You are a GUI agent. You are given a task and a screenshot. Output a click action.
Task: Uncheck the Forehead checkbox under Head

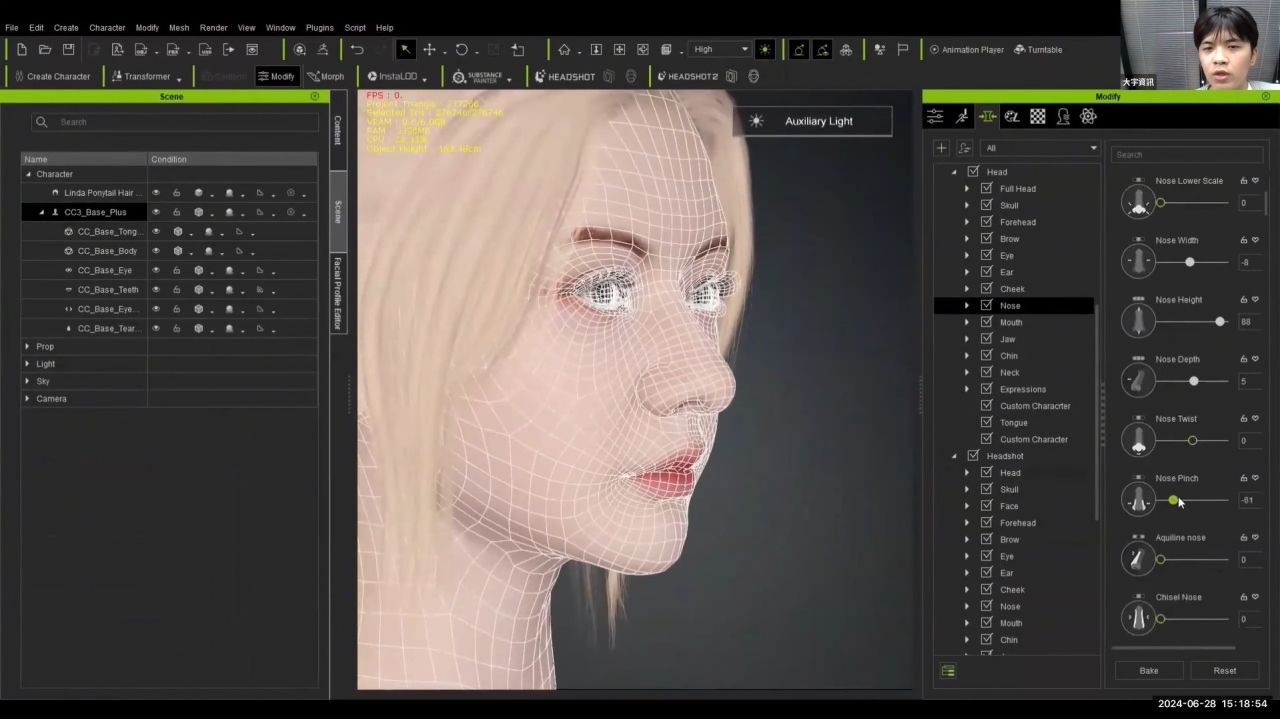[x=986, y=222]
